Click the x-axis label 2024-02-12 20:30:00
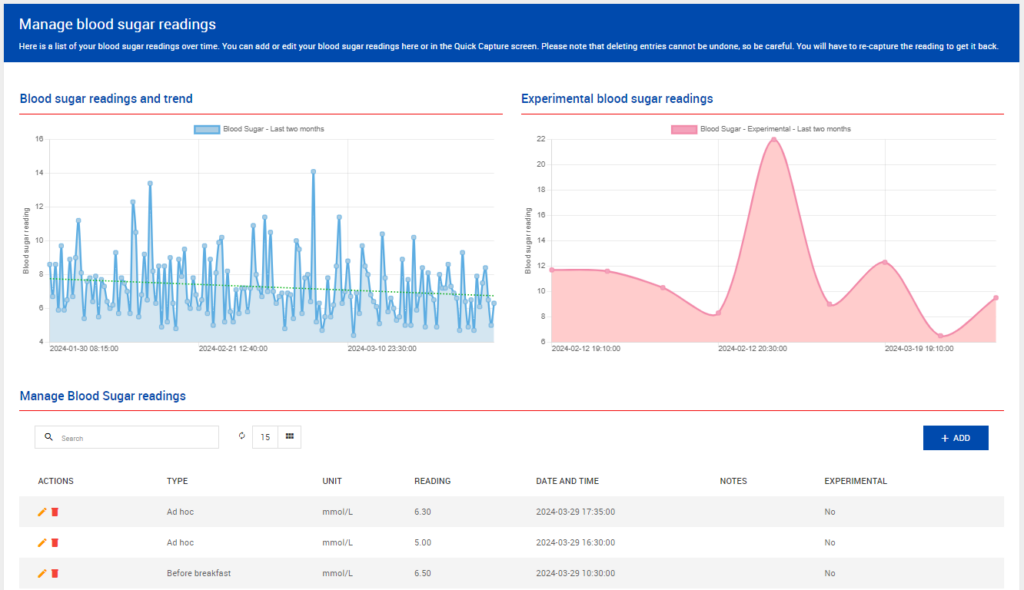 pos(752,349)
